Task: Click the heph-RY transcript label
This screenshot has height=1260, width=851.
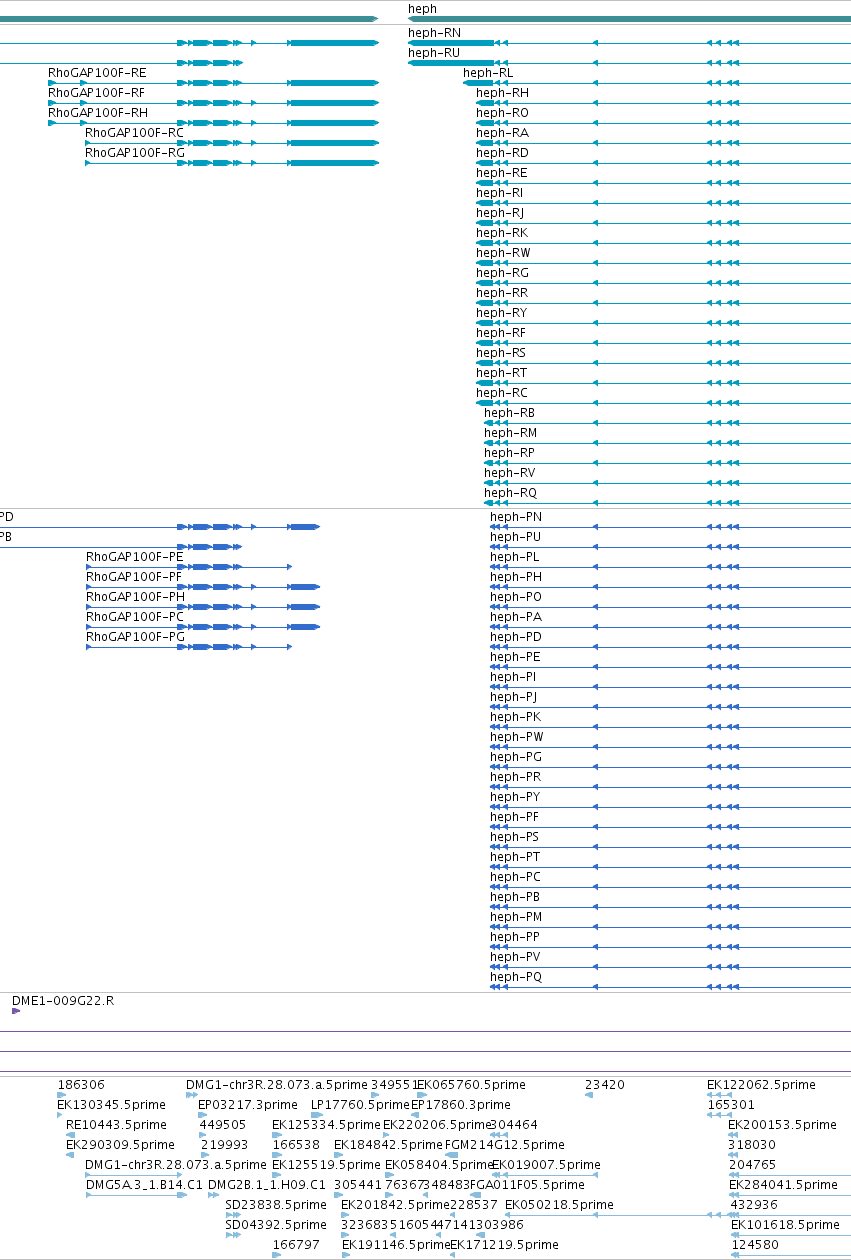Action: [x=501, y=313]
